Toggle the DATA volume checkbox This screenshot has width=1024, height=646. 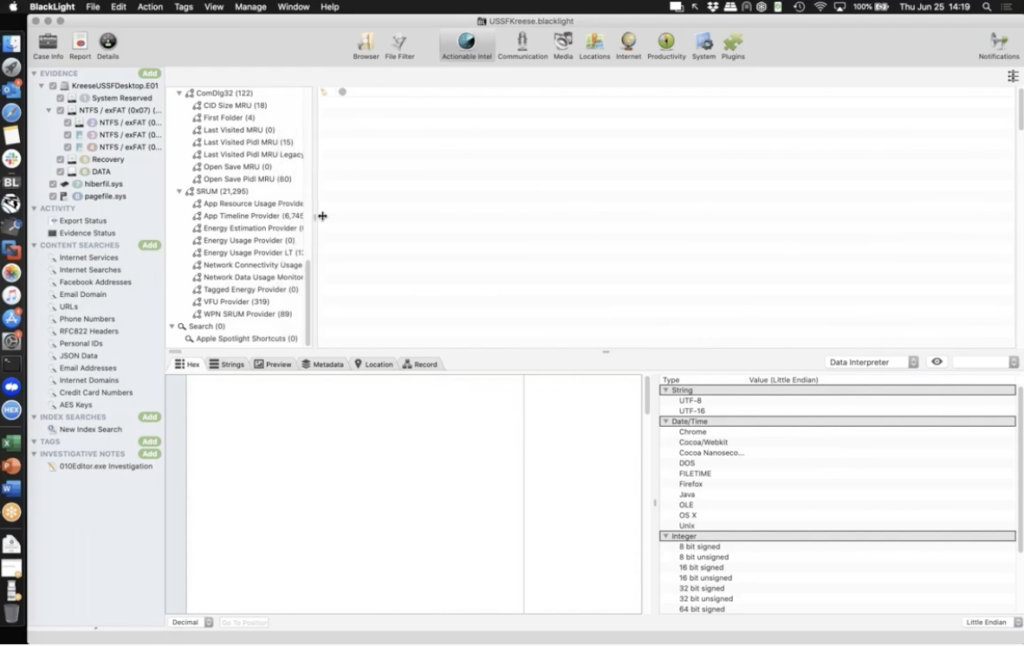pyautogui.click(x=60, y=172)
